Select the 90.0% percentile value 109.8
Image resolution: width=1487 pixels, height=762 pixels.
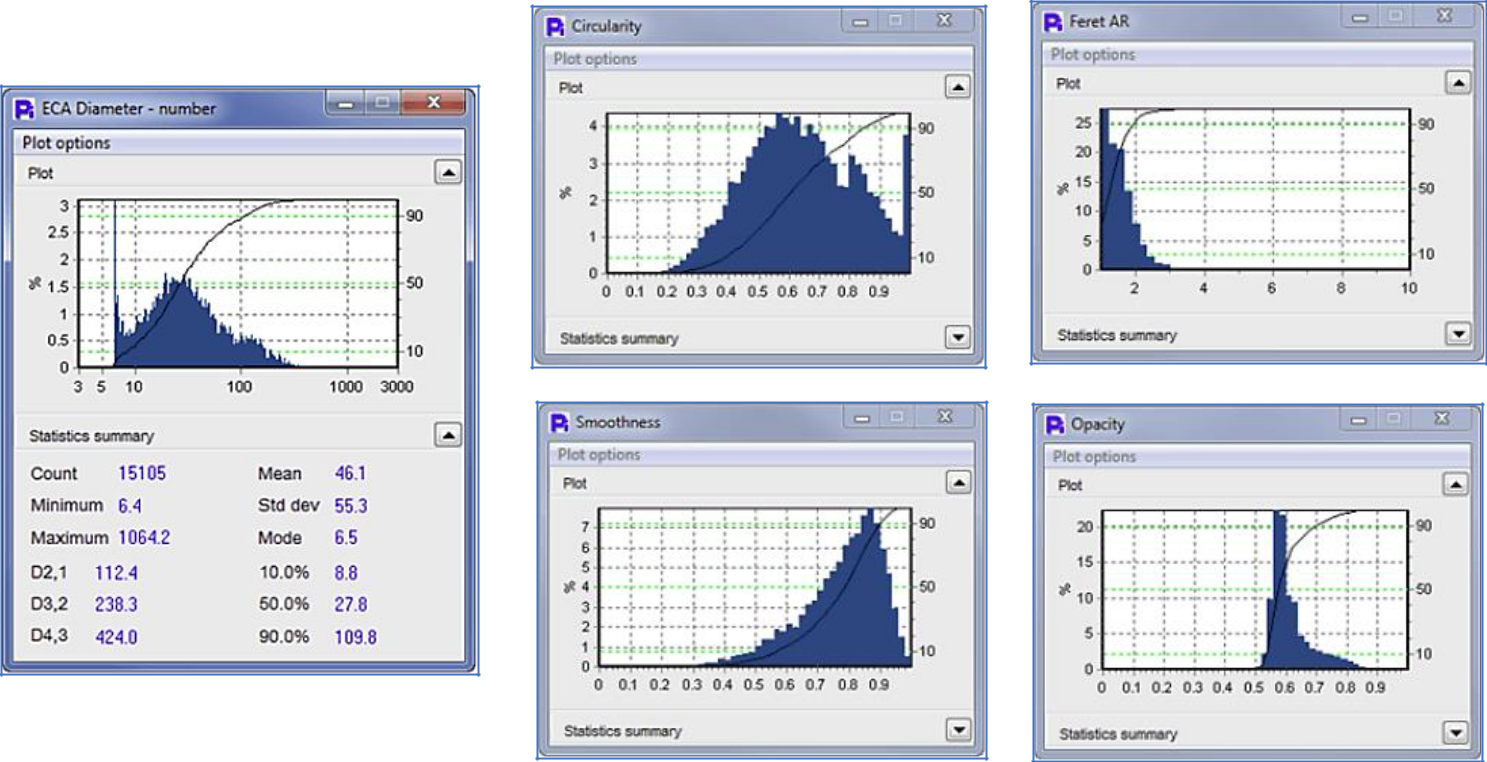pos(355,636)
